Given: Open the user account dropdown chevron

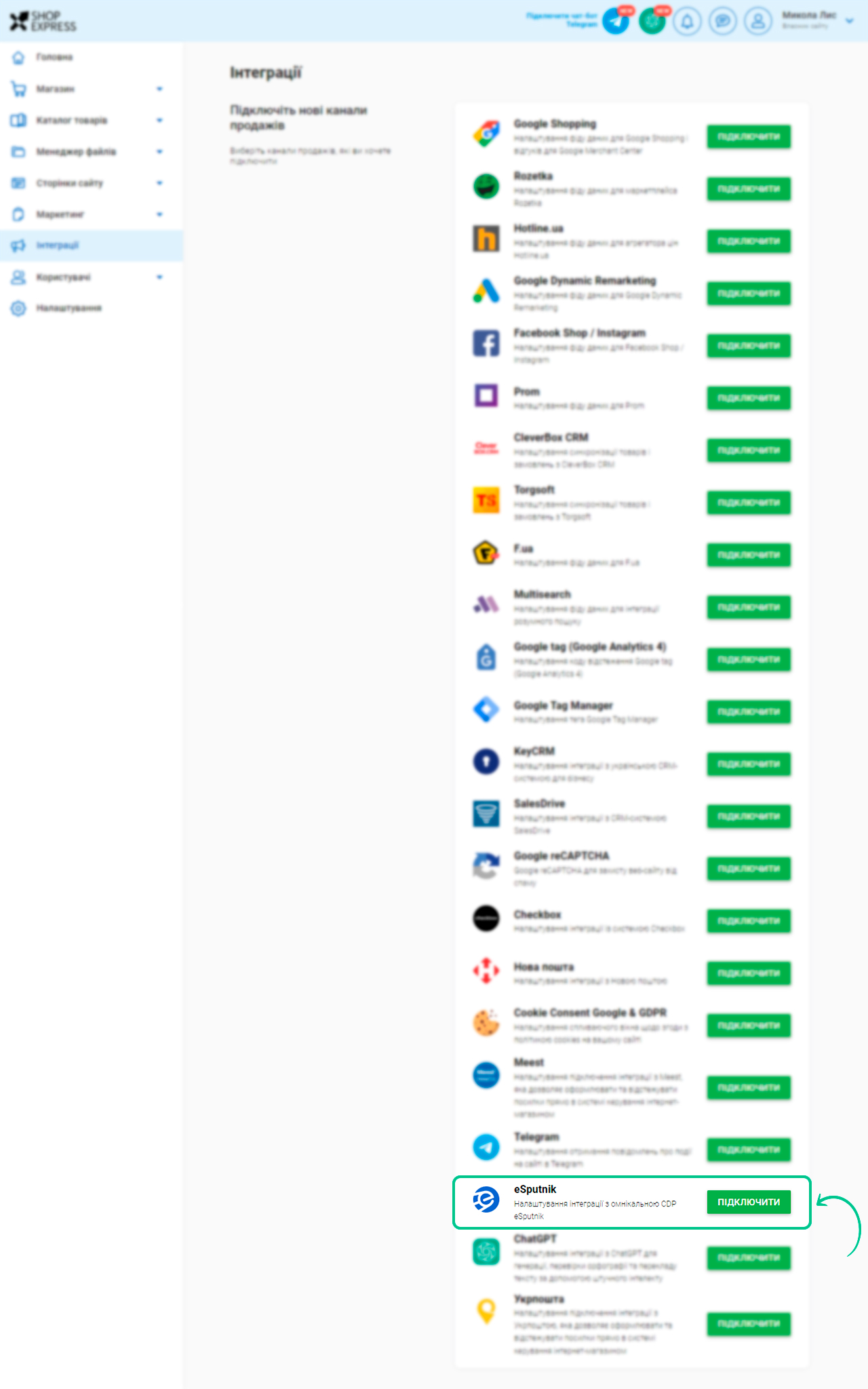Looking at the screenshot, I should 849,21.
